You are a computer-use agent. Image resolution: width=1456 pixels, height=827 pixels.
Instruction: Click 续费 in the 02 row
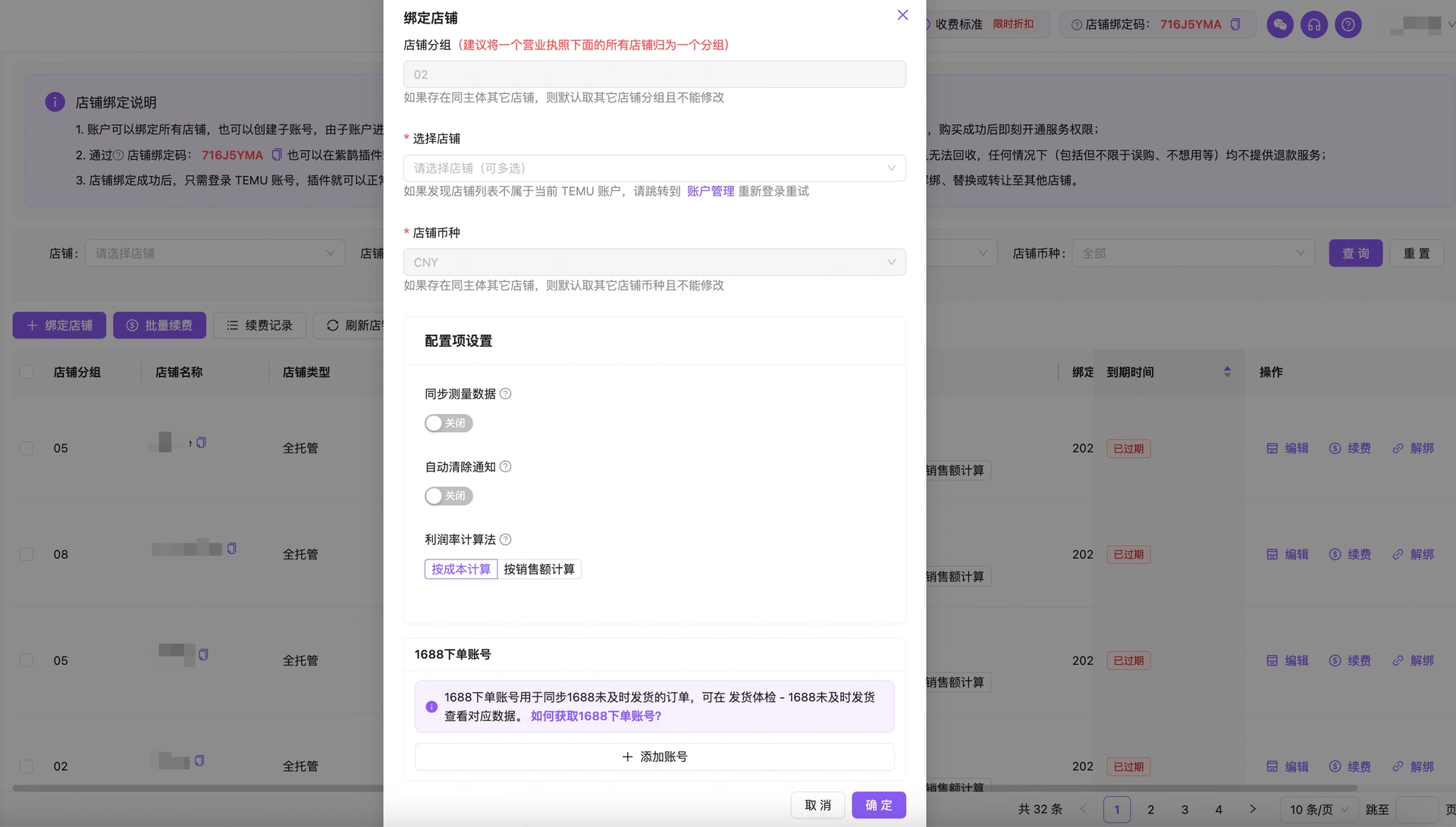(x=1350, y=766)
